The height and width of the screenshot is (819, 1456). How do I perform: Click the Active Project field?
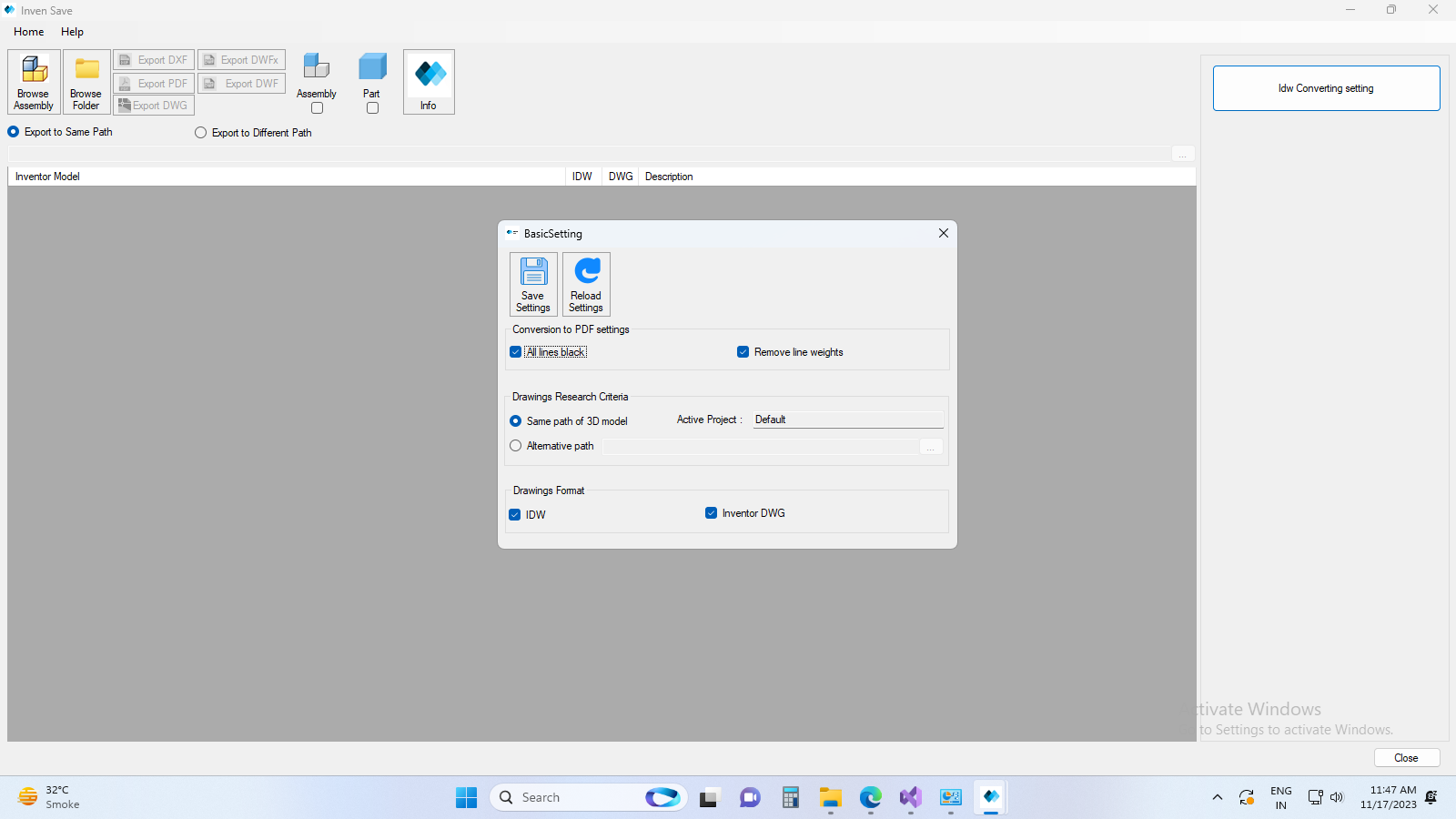[848, 420]
